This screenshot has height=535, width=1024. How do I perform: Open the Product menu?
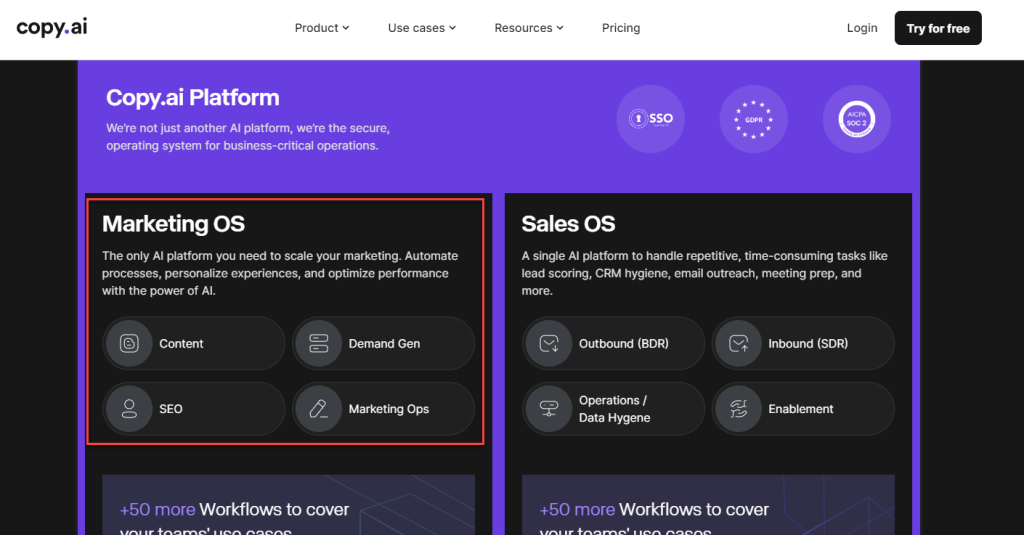tap(322, 28)
